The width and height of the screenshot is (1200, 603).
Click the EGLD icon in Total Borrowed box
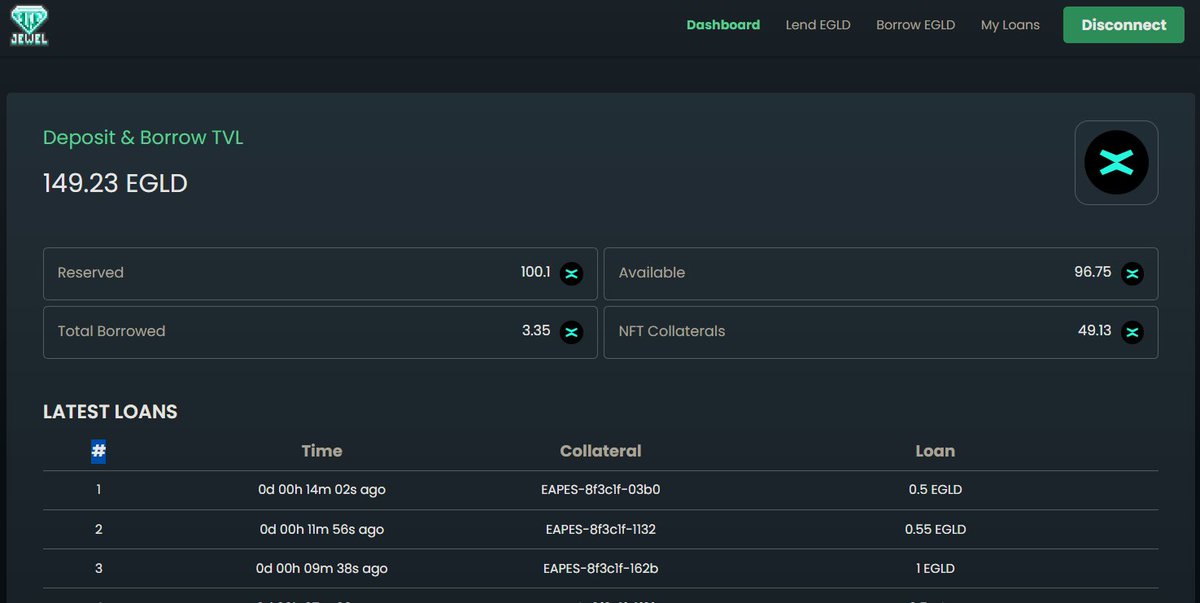pyautogui.click(x=571, y=332)
